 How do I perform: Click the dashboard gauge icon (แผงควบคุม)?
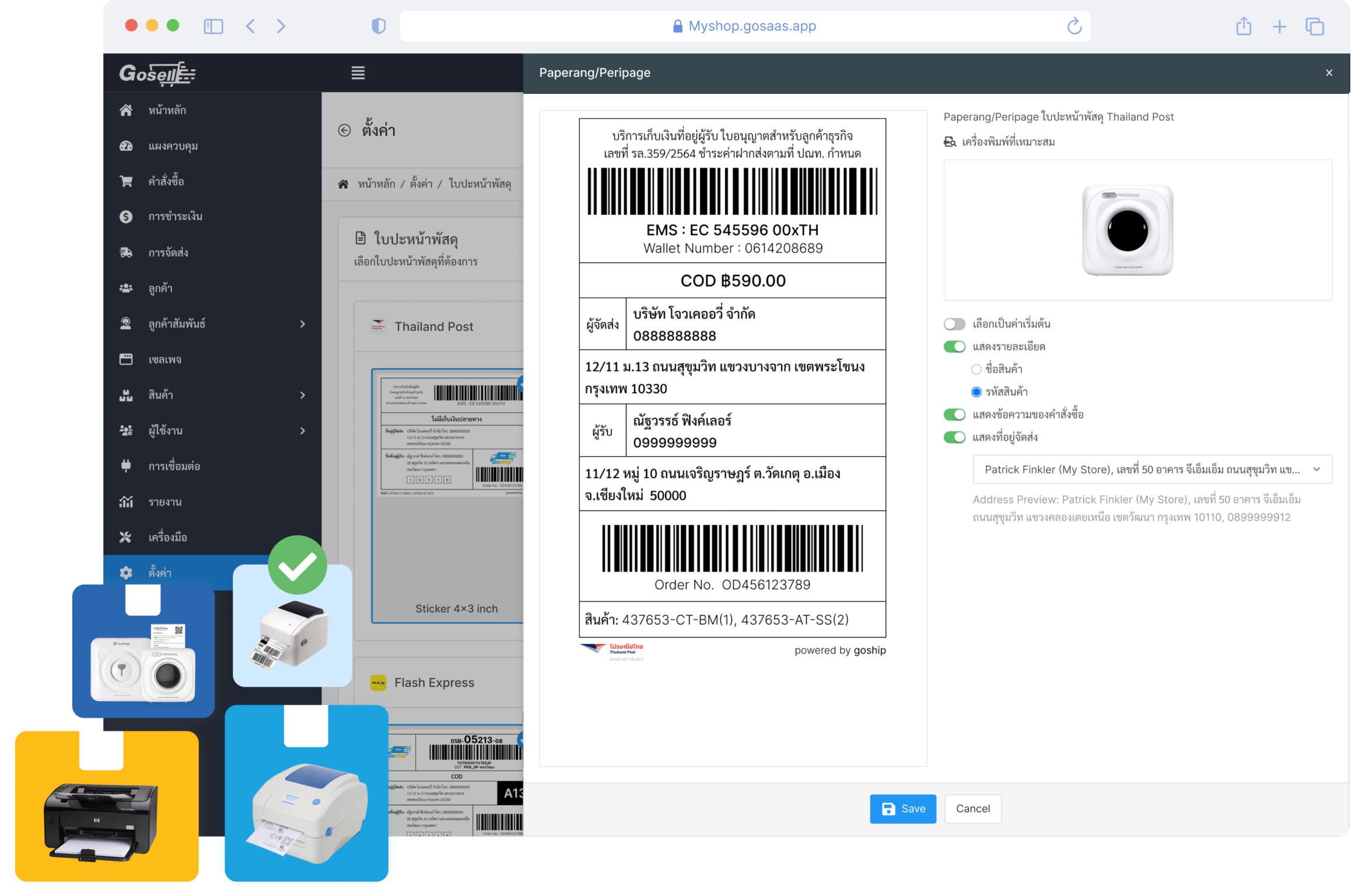click(x=126, y=146)
